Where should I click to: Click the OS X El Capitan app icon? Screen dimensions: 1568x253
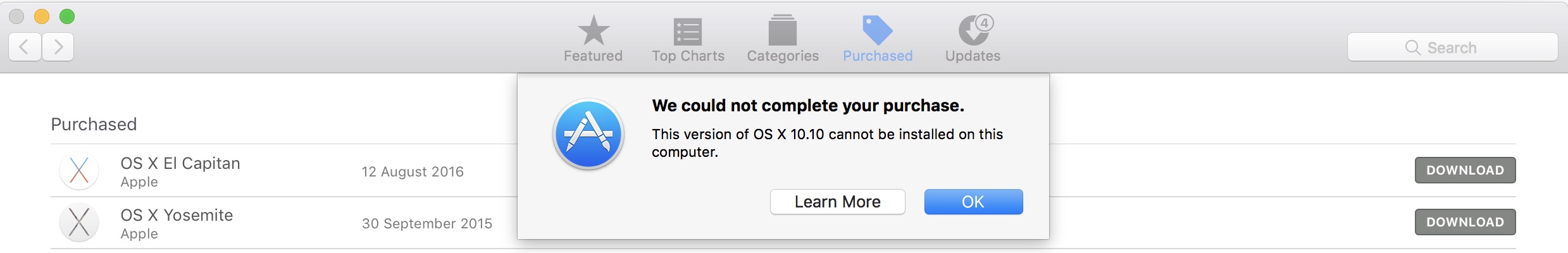(x=79, y=170)
